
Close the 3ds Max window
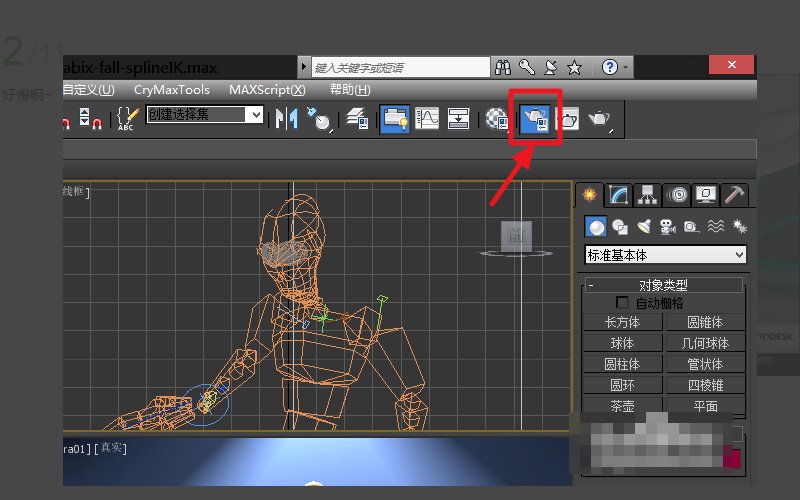click(731, 65)
